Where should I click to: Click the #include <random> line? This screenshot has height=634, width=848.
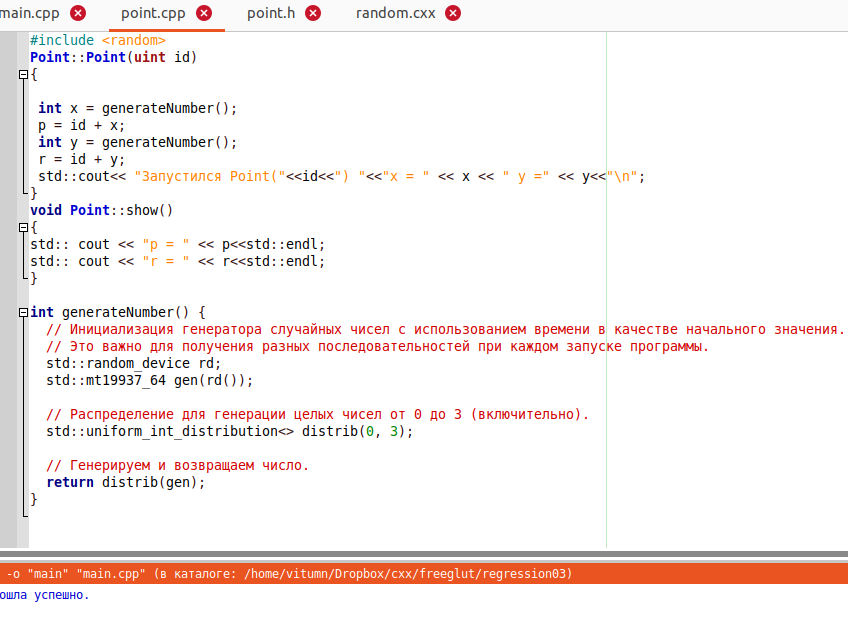(98, 41)
